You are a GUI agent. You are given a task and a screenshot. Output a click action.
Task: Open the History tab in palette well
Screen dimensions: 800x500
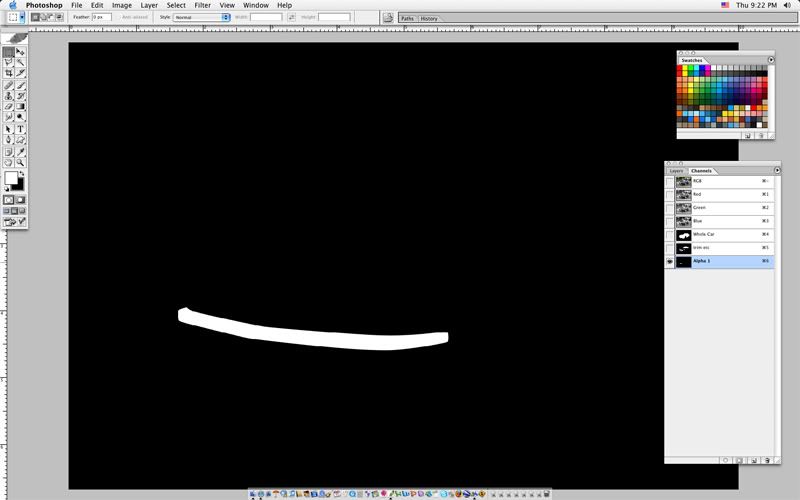[428, 18]
